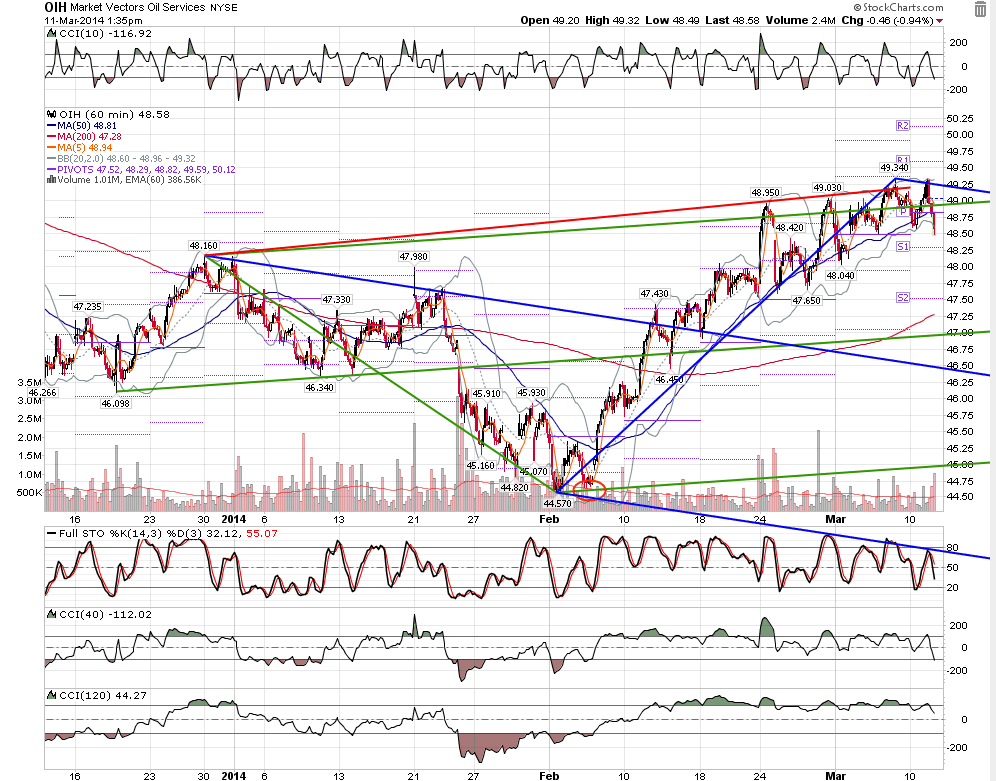
Task: Click the CCI(40) indicator mountain icon
Action: [x=51, y=615]
